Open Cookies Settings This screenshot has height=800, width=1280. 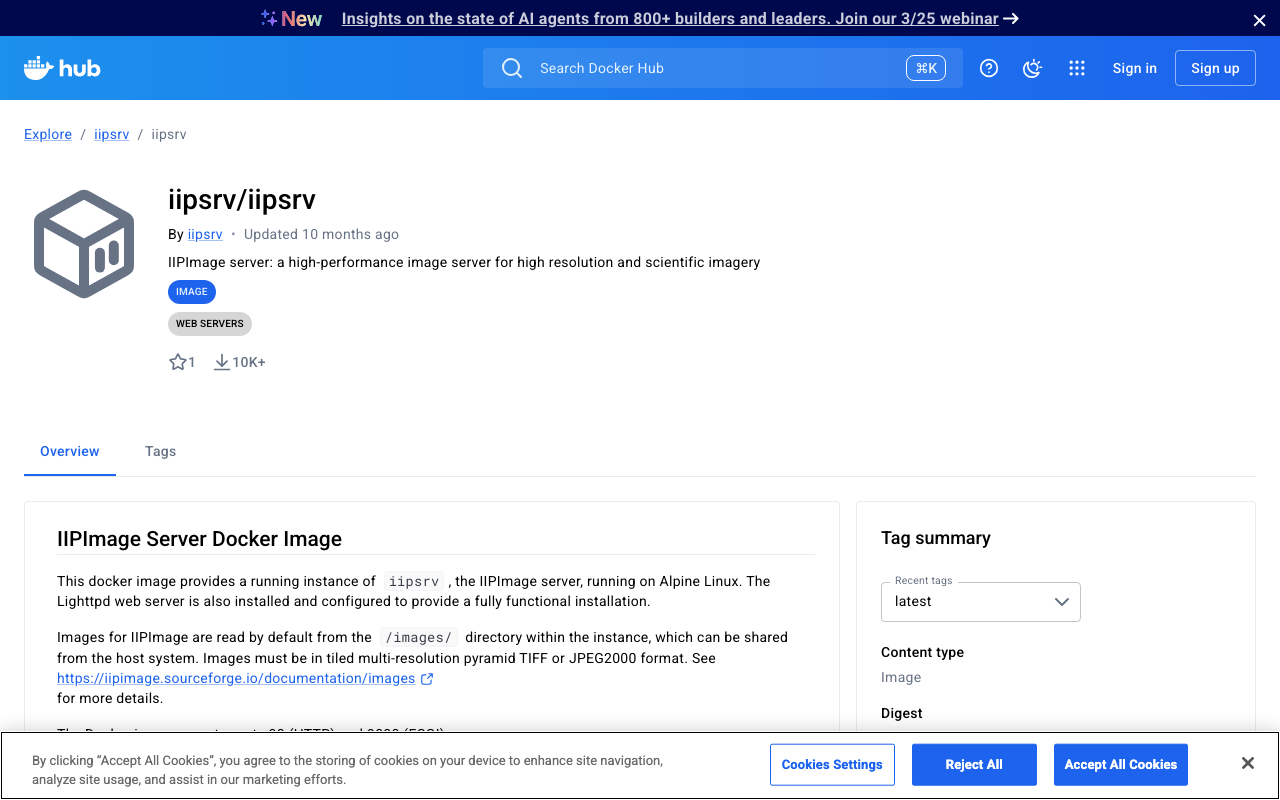pos(832,764)
